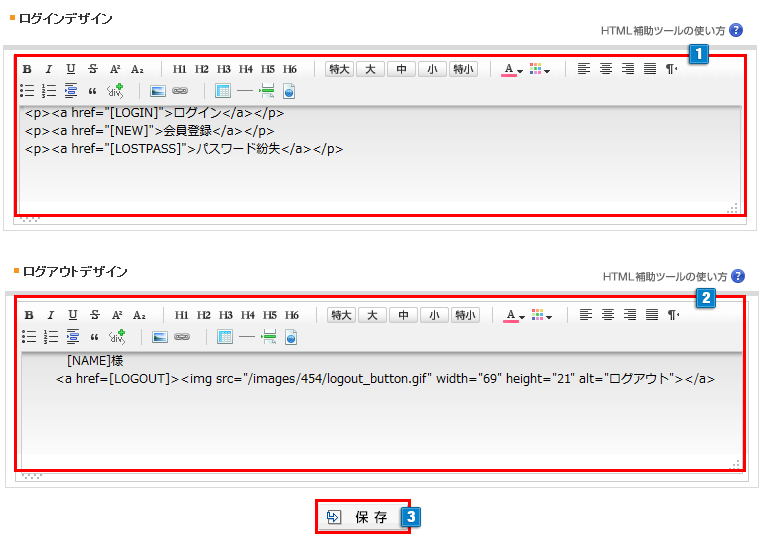Insert link icon in logout design toolbar
This screenshot has height=547, width=760.
[x=181, y=337]
